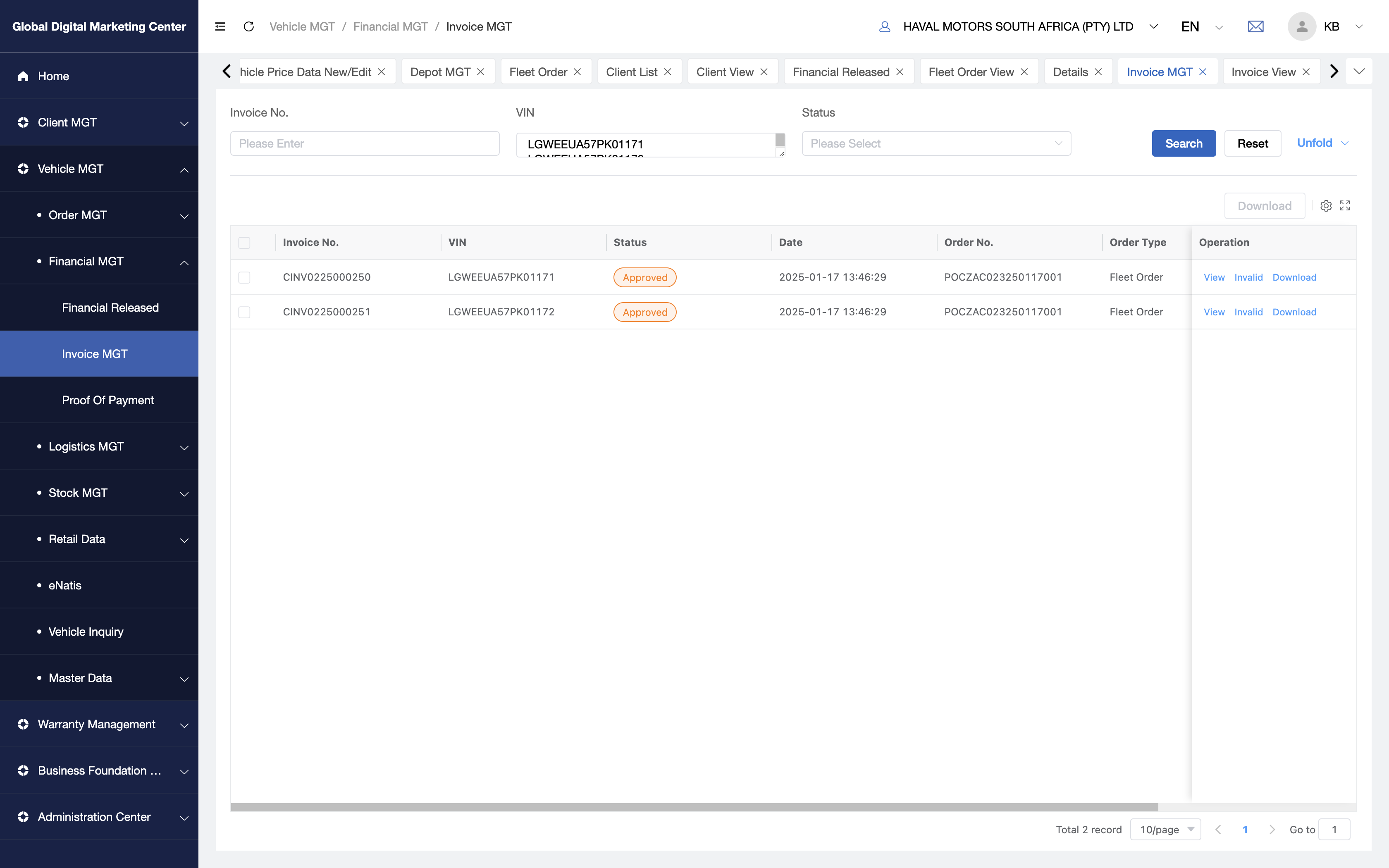Open the table column settings gear
The image size is (1389, 868).
pos(1326,205)
